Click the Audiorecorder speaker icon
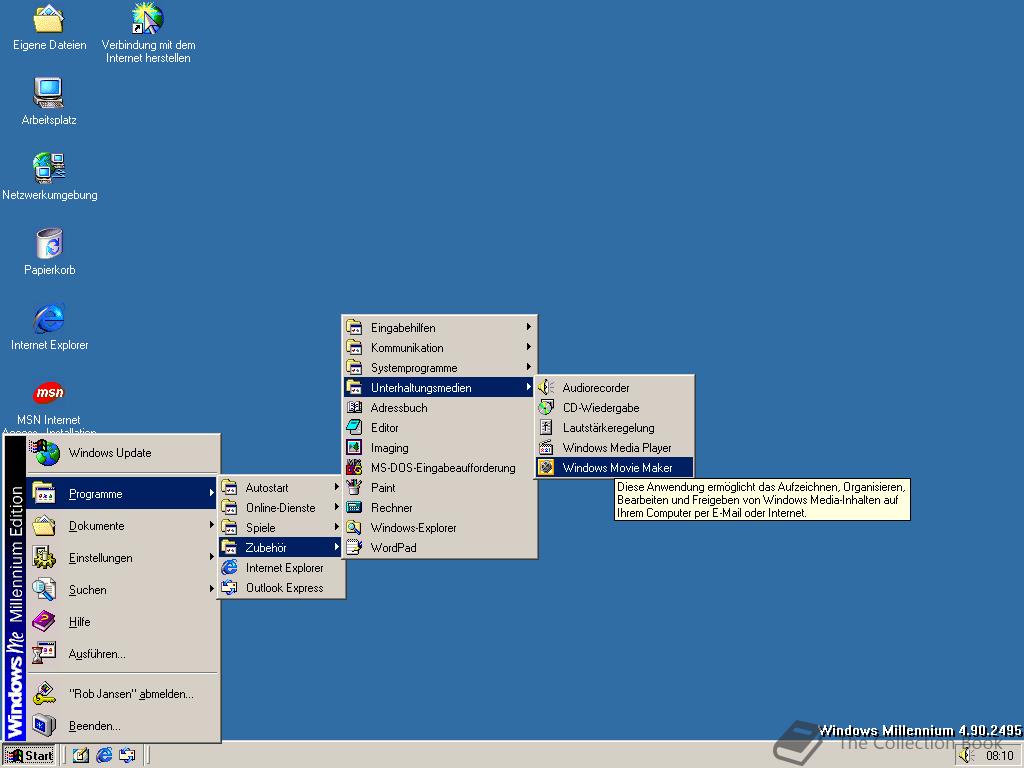The height and width of the screenshot is (768, 1024). pyautogui.click(x=546, y=387)
